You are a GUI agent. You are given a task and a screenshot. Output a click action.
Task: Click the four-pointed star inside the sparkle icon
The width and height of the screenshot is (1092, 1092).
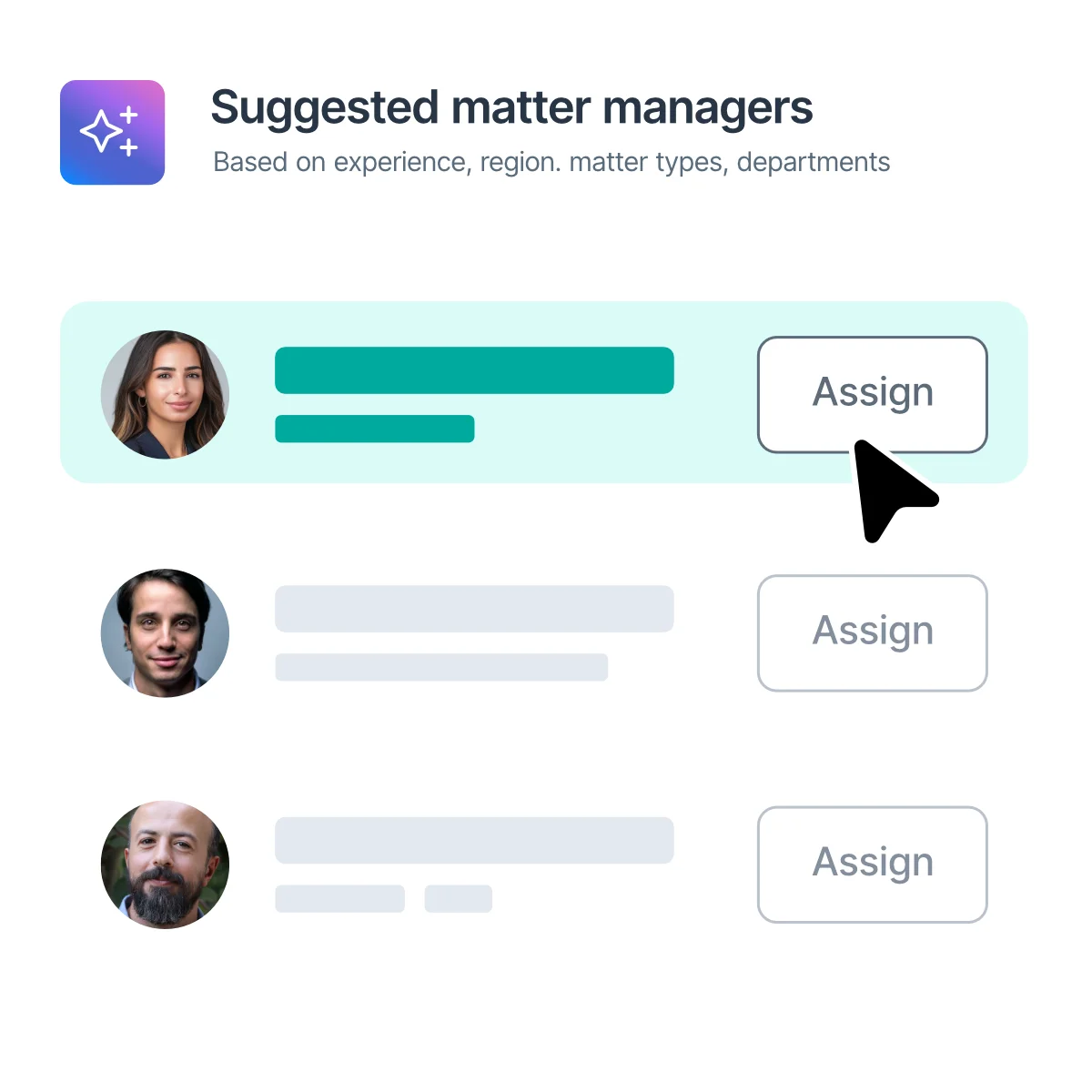pos(100,133)
